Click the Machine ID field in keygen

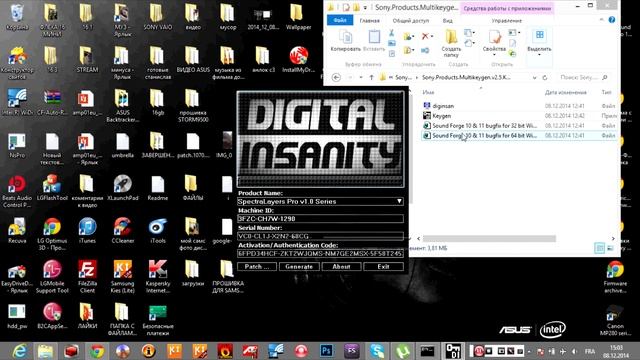coord(320,219)
